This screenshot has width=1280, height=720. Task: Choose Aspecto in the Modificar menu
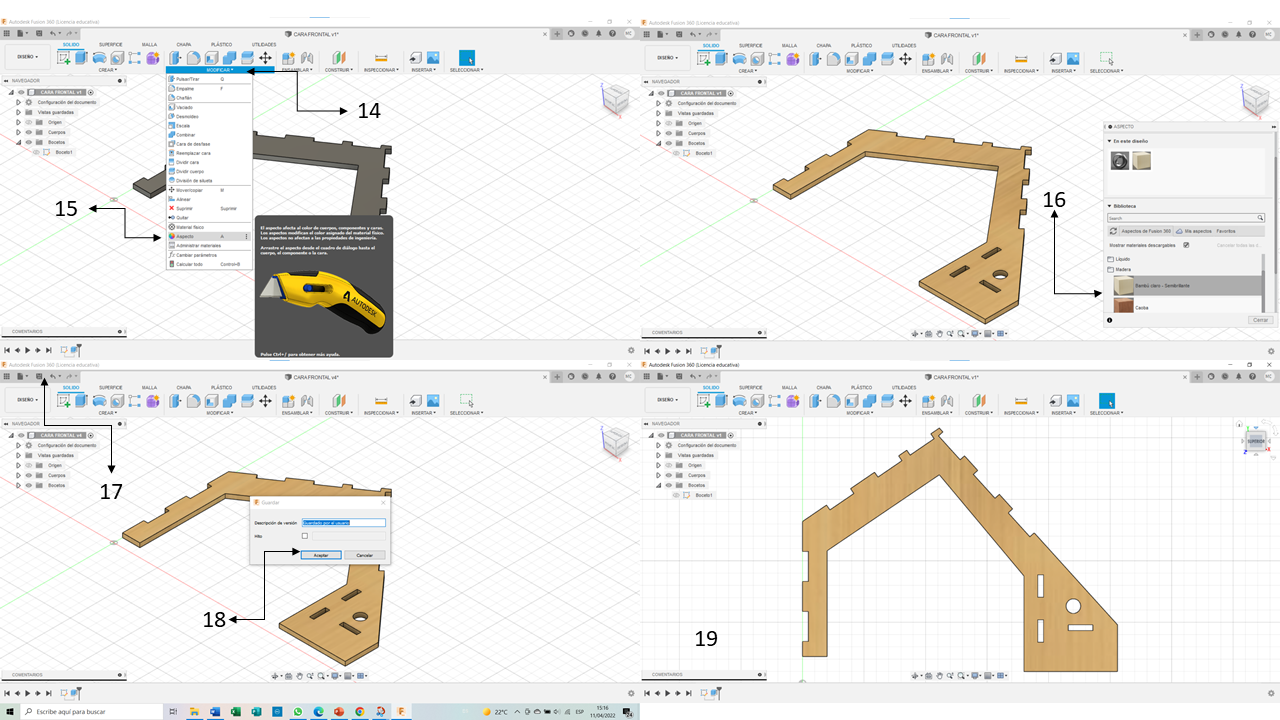pyautogui.click(x=209, y=236)
